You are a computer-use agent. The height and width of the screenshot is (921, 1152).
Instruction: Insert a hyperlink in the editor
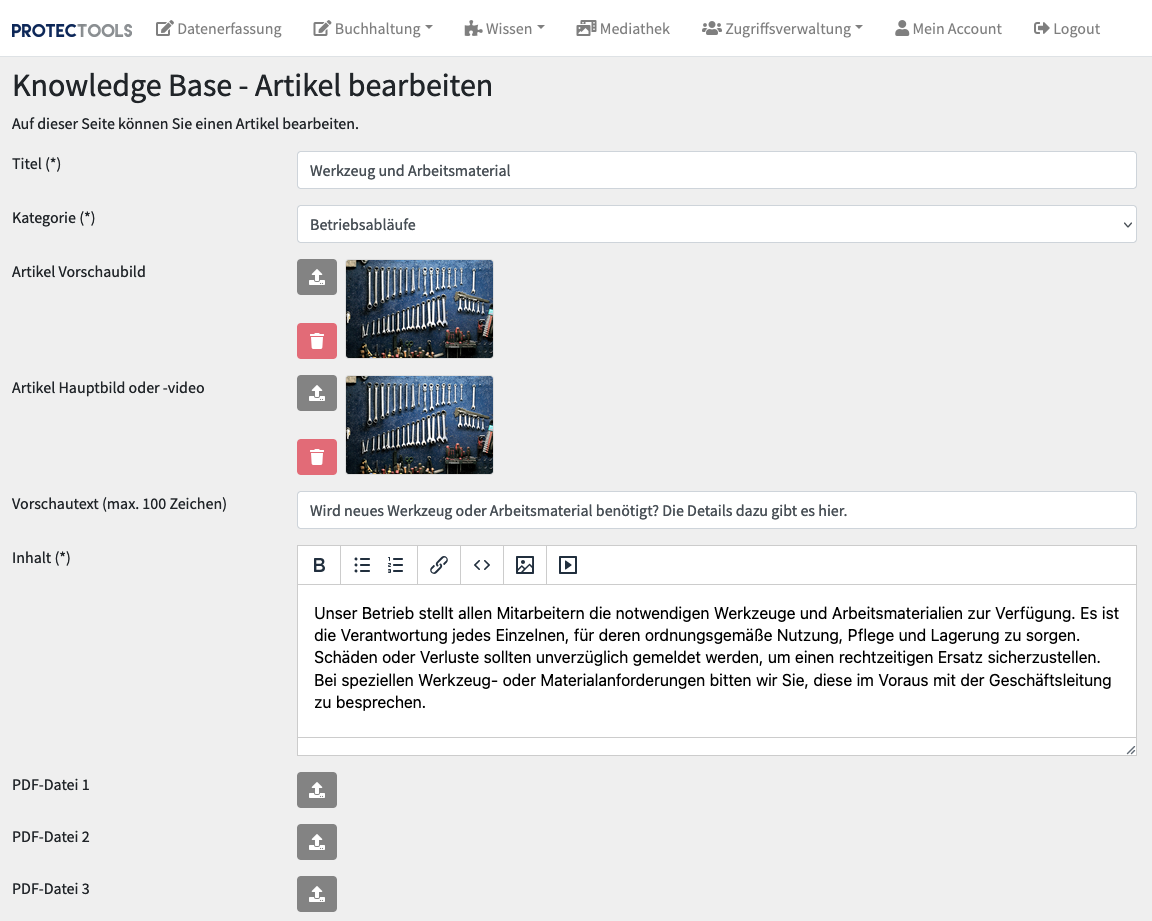(439, 565)
